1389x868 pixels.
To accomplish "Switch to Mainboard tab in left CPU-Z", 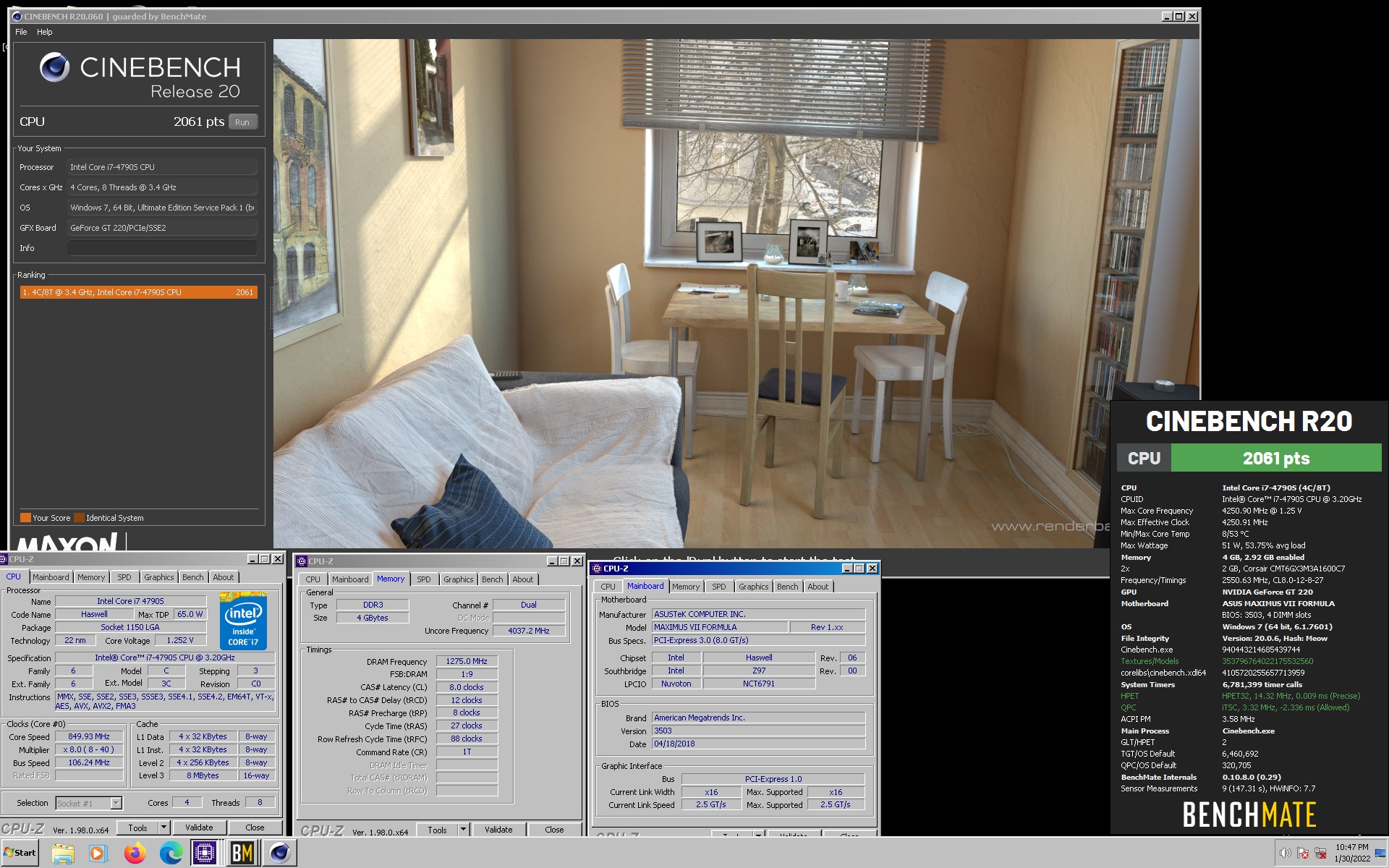I will (51, 577).
